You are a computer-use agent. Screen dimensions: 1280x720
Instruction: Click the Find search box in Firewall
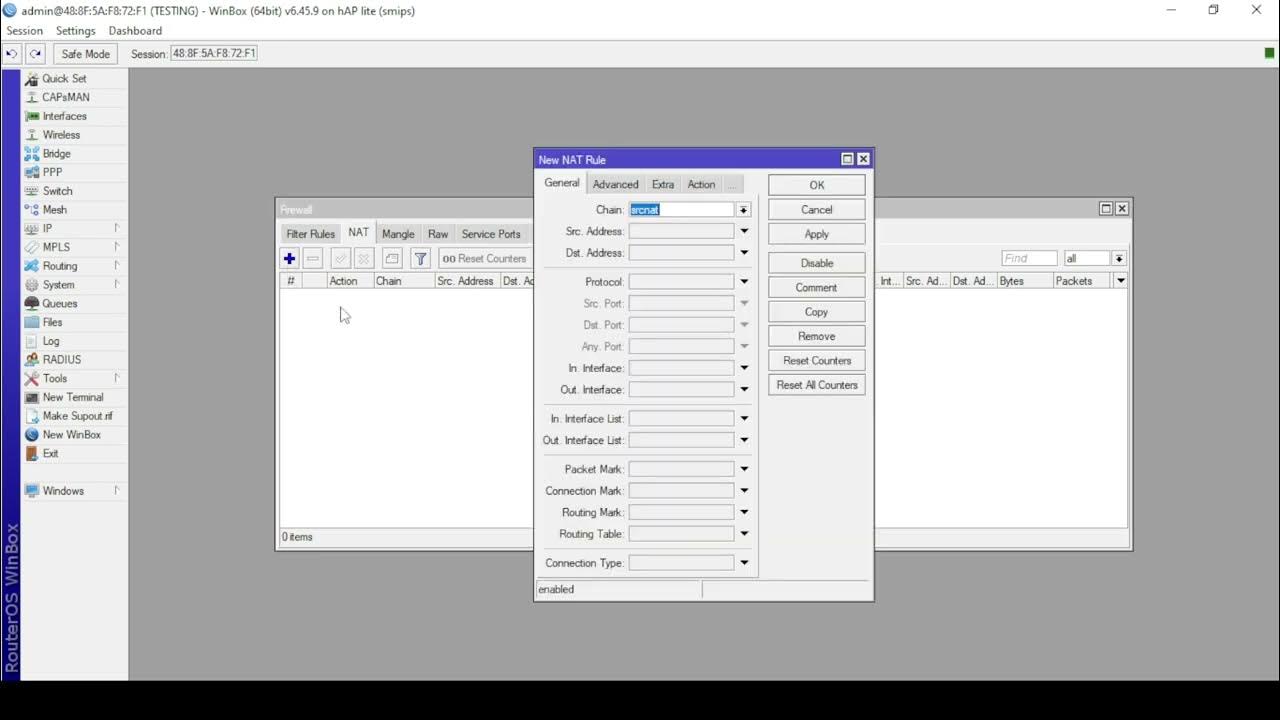1029,258
